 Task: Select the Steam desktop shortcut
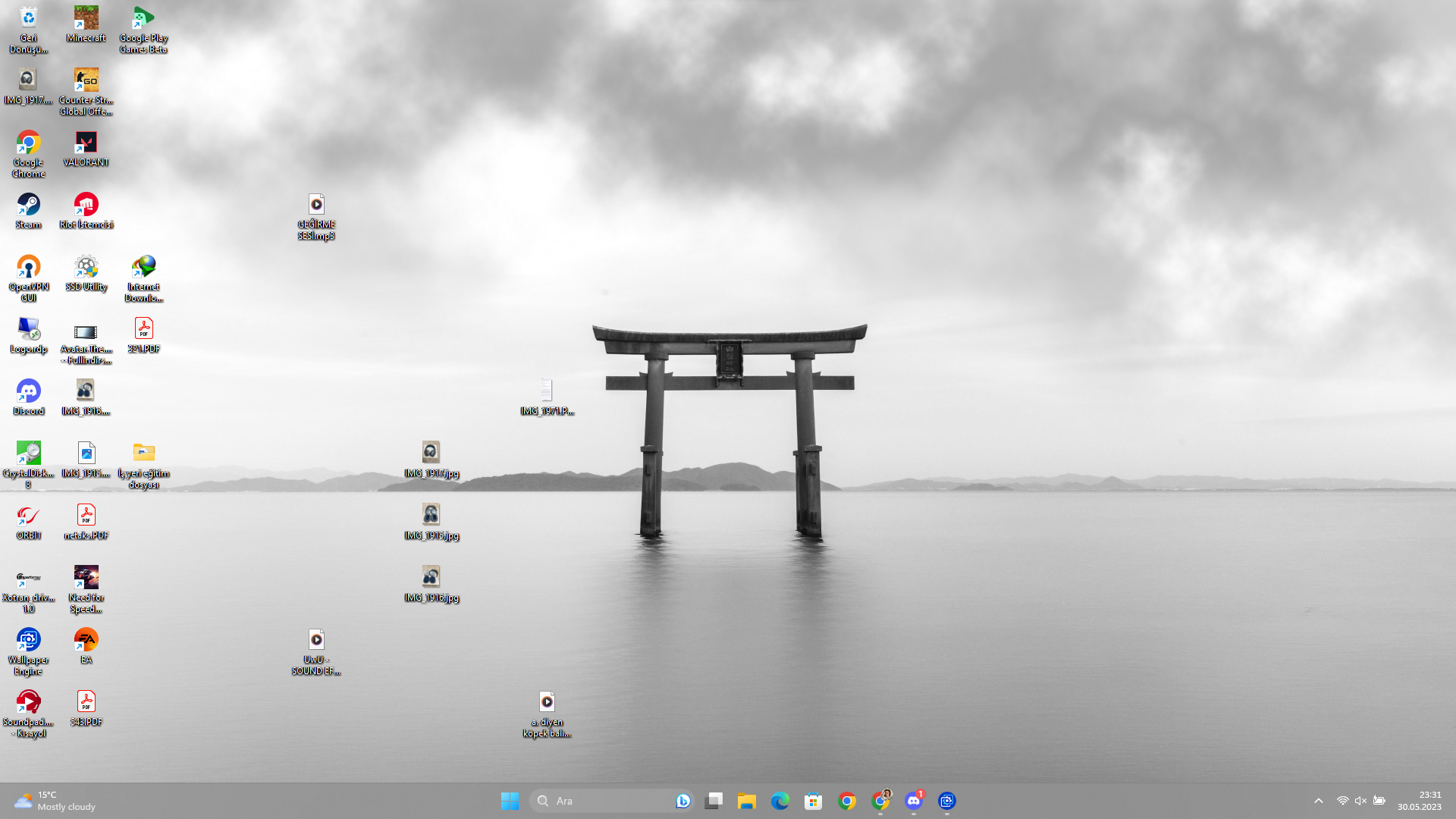(28, 206)
